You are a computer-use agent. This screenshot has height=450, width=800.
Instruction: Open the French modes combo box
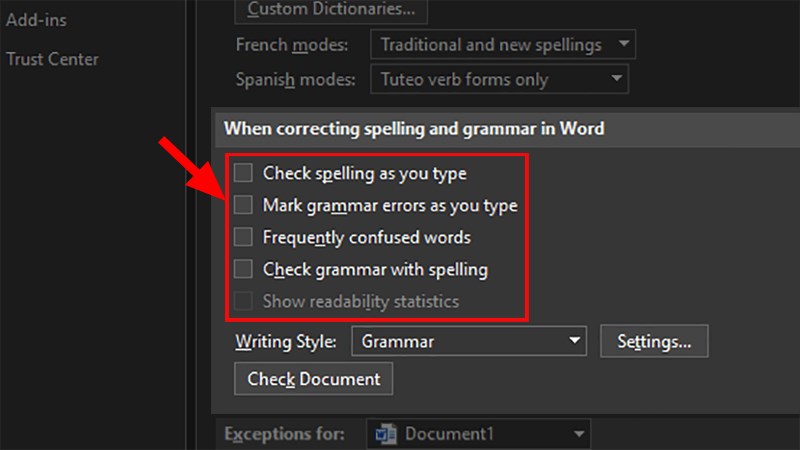pos(490,45)
